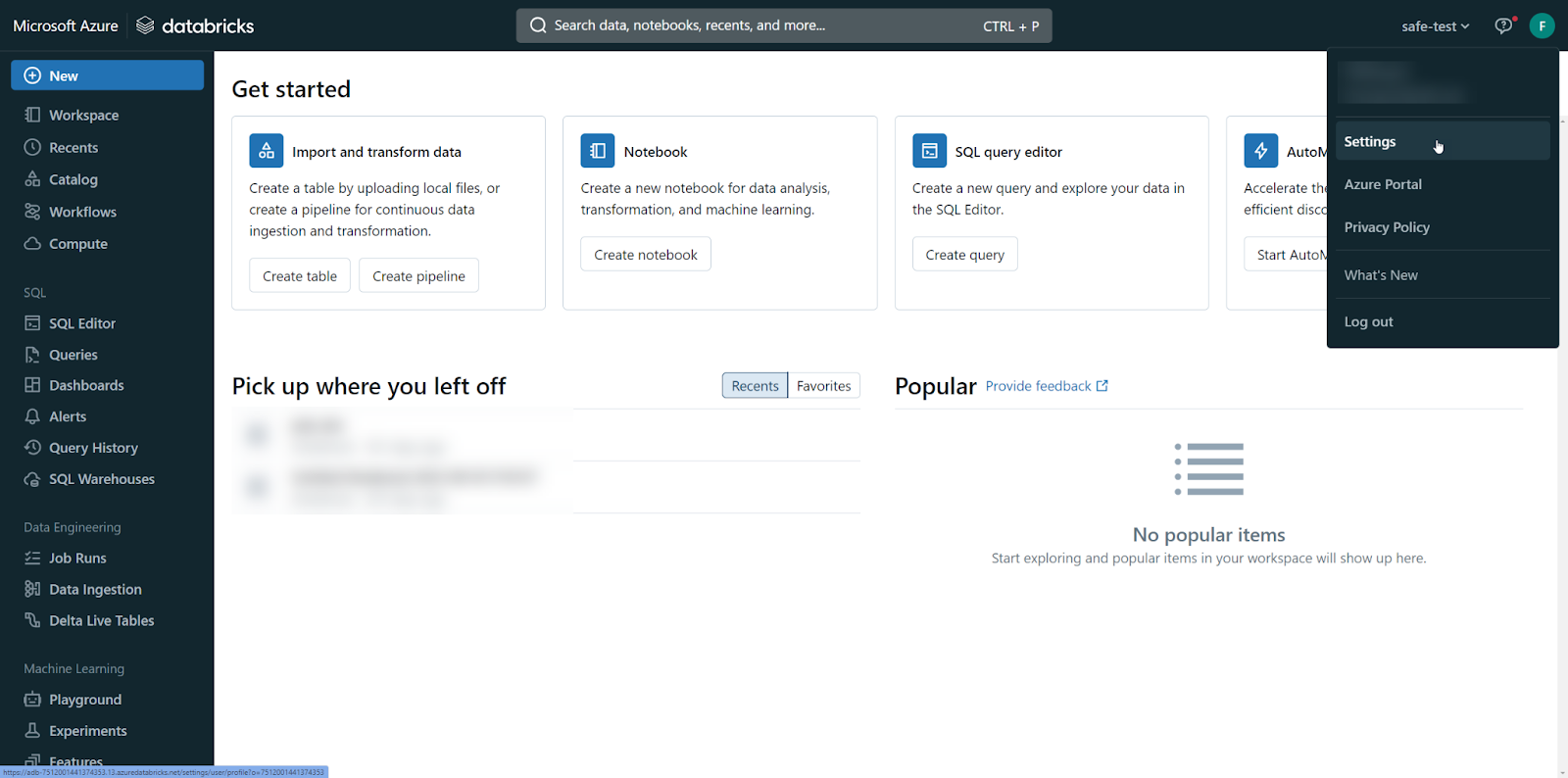Click the Notebook card icon
Viewport: 1568px width, 778px height.
[x=598, y=151]
